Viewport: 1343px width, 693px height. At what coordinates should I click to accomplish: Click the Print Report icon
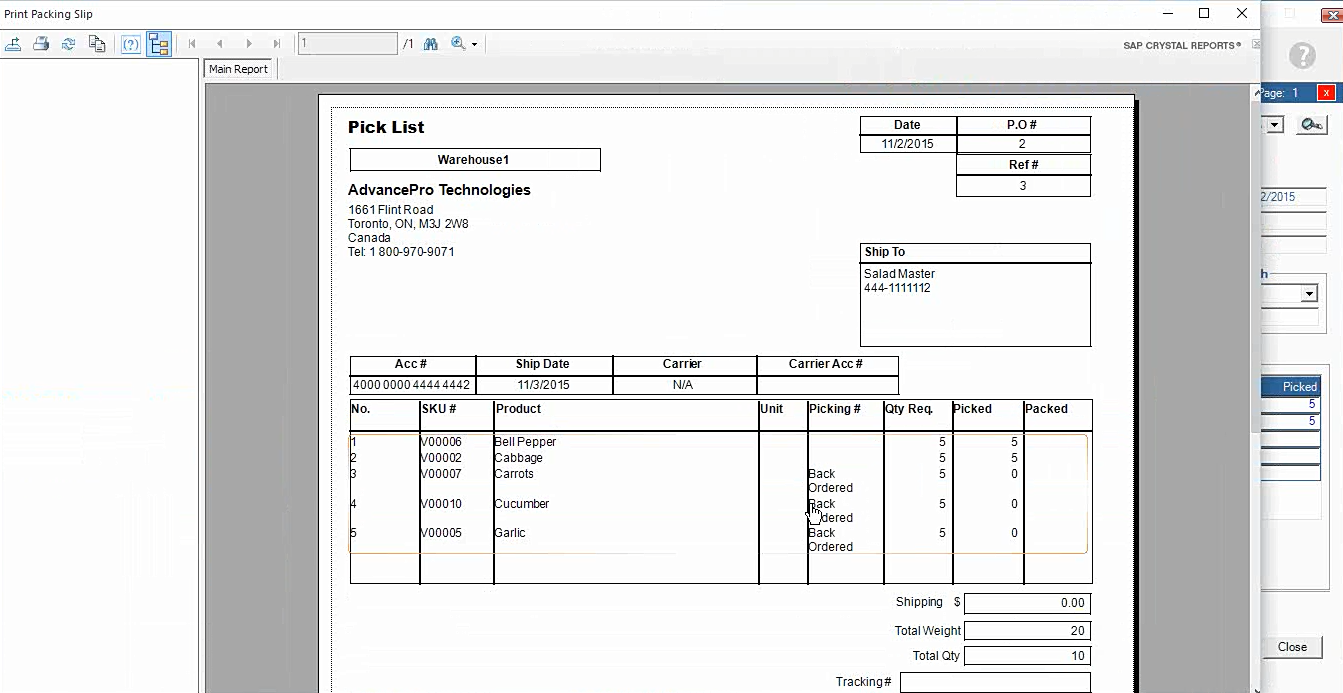[x=41, y=44]
